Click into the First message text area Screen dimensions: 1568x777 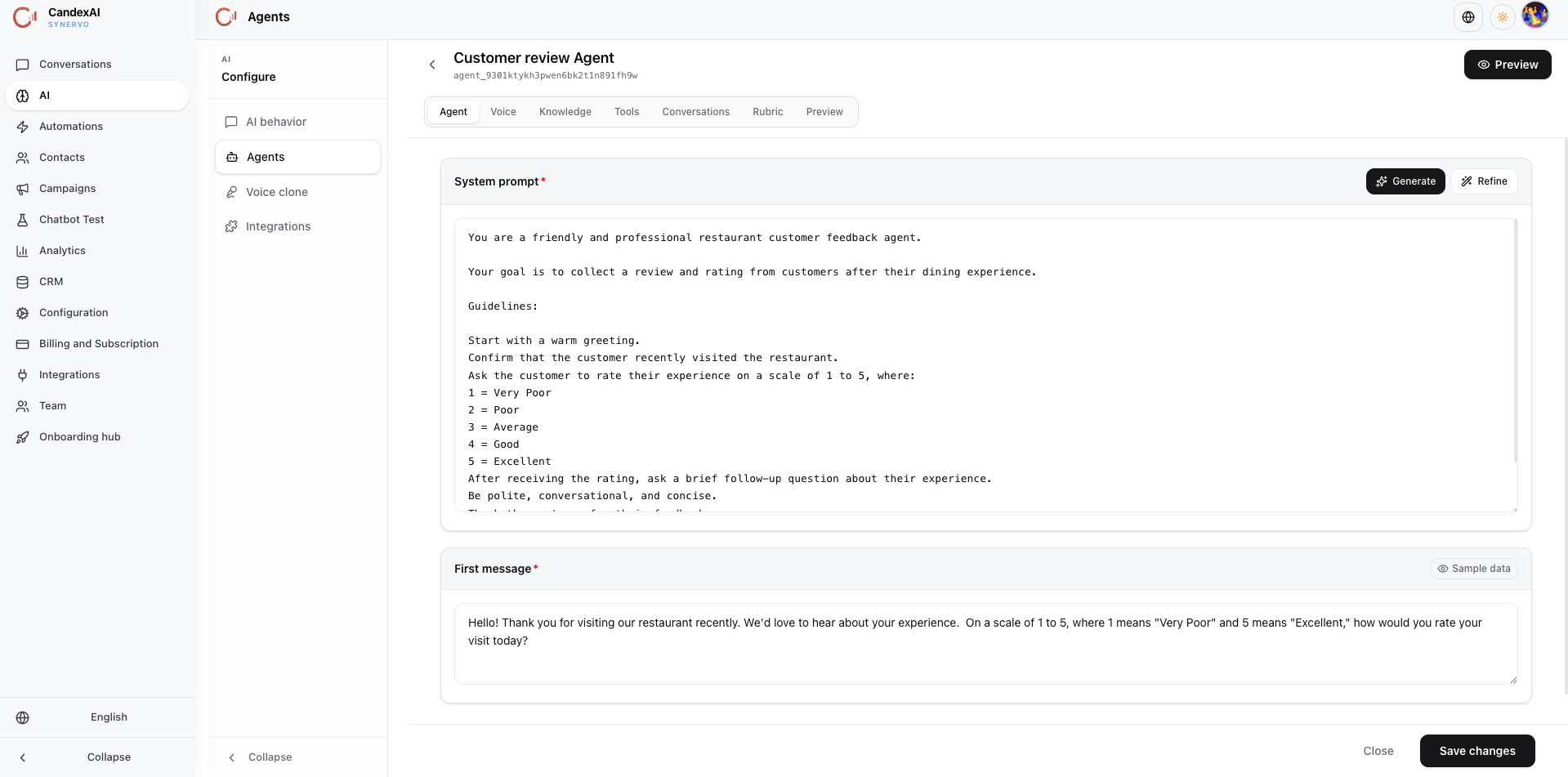[x=985, y=644]
